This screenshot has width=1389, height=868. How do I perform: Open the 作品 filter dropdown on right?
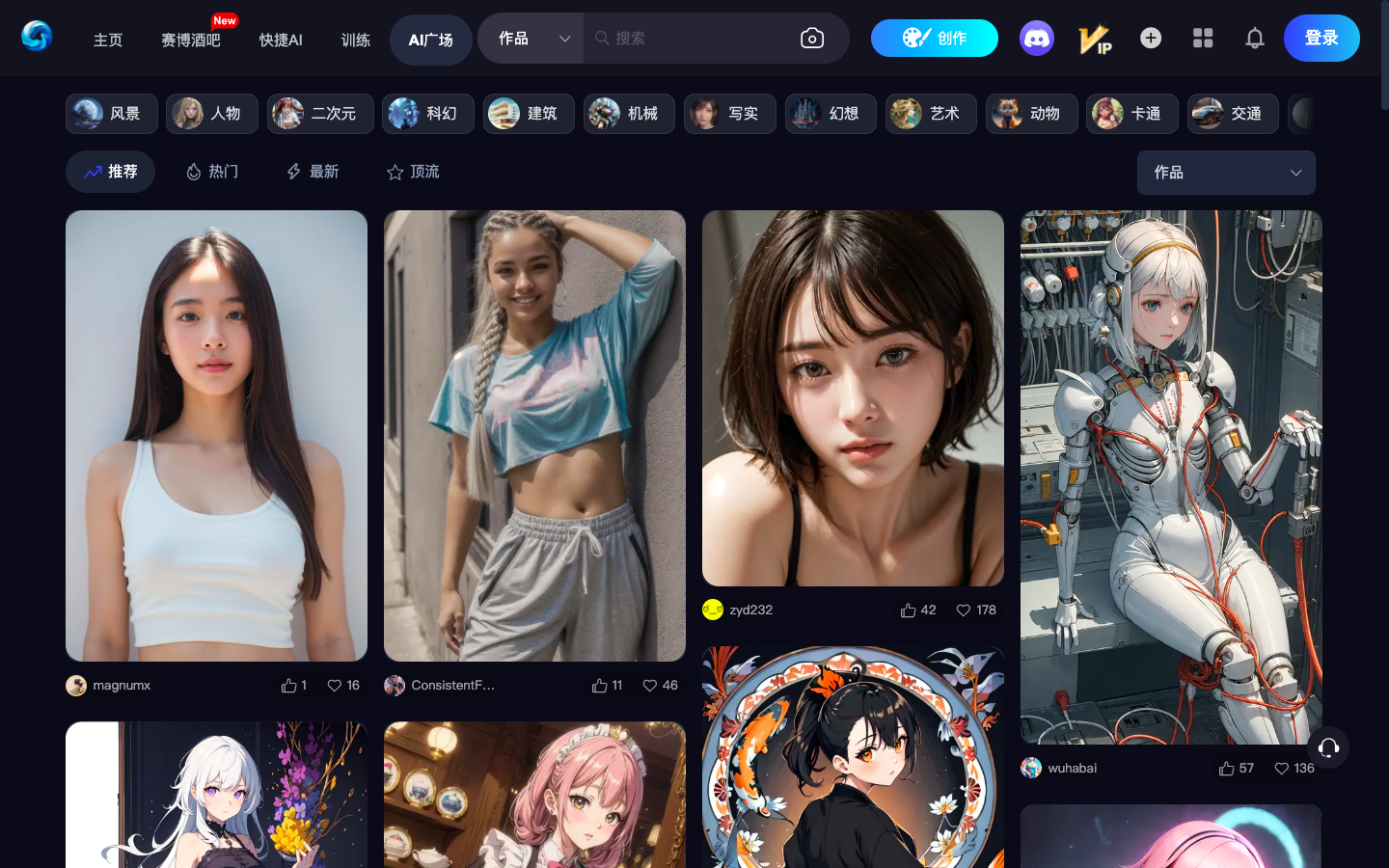(1226, 173)
